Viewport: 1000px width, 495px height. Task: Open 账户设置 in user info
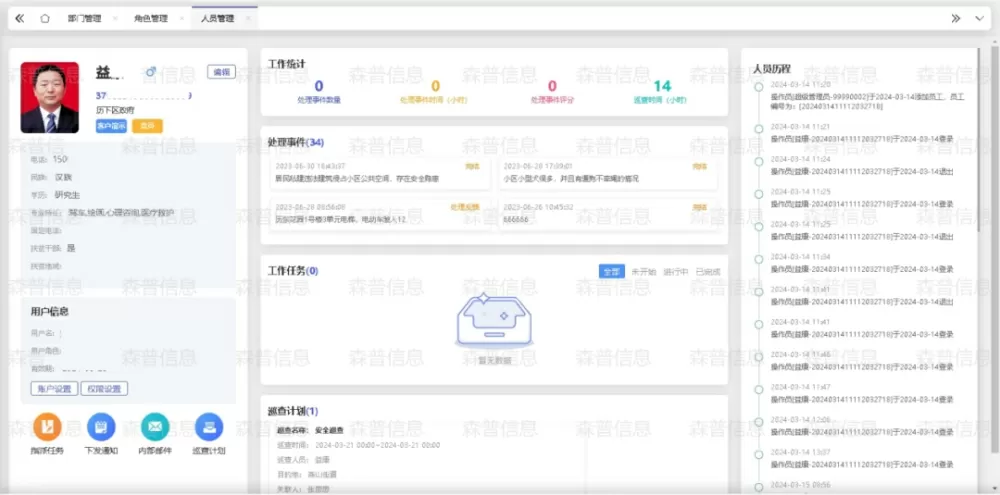point(54,388)
